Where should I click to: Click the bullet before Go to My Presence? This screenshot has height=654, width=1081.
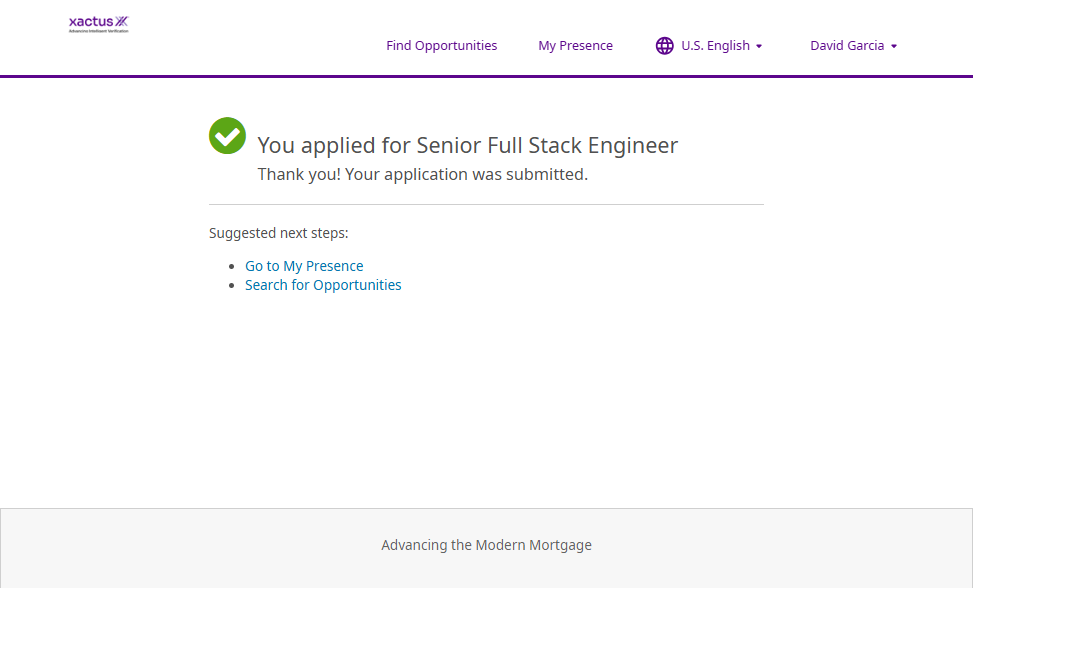point(232,267)
